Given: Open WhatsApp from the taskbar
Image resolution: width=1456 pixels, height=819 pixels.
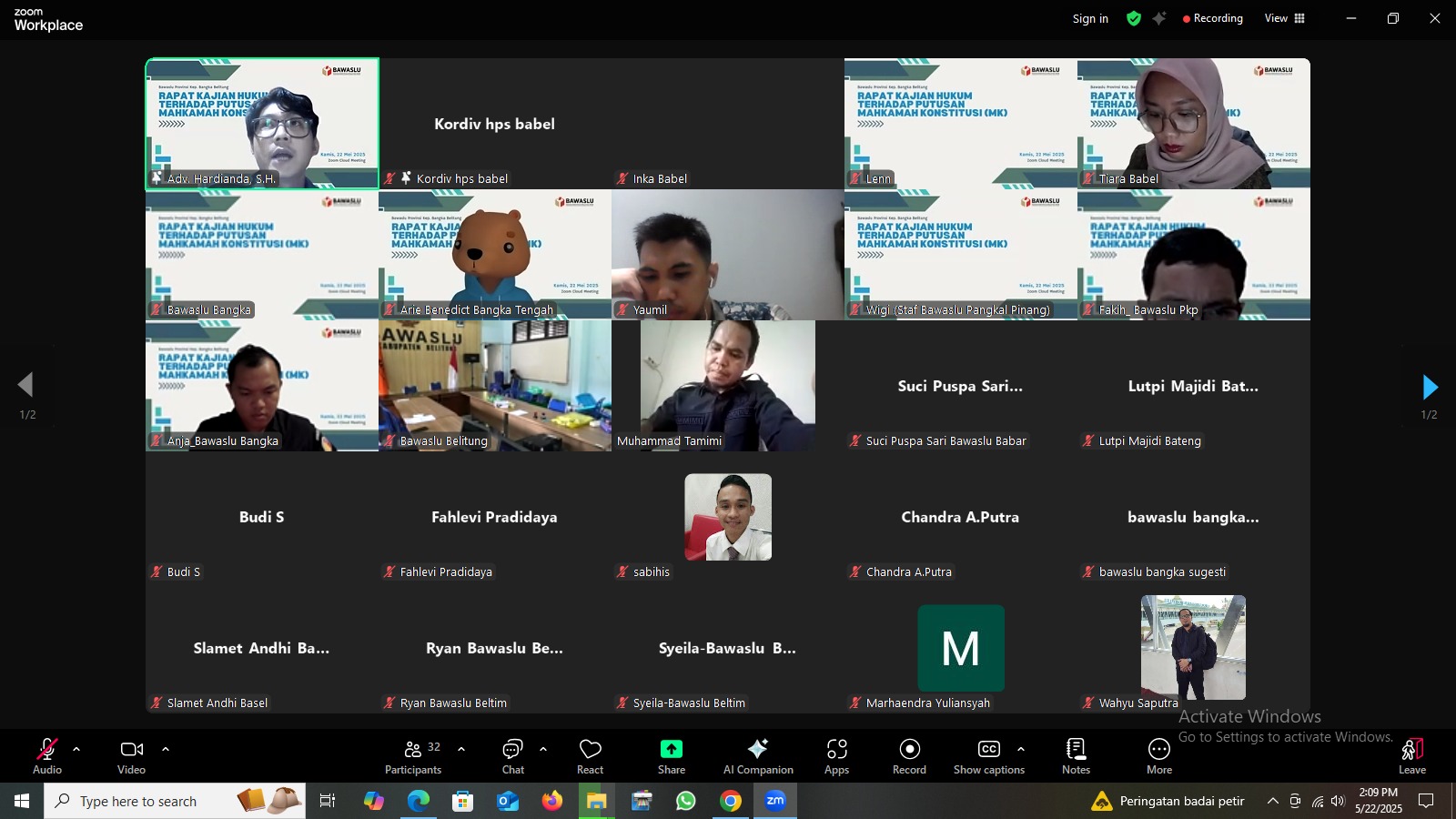Looking at the screenshot, I should 685,801.
